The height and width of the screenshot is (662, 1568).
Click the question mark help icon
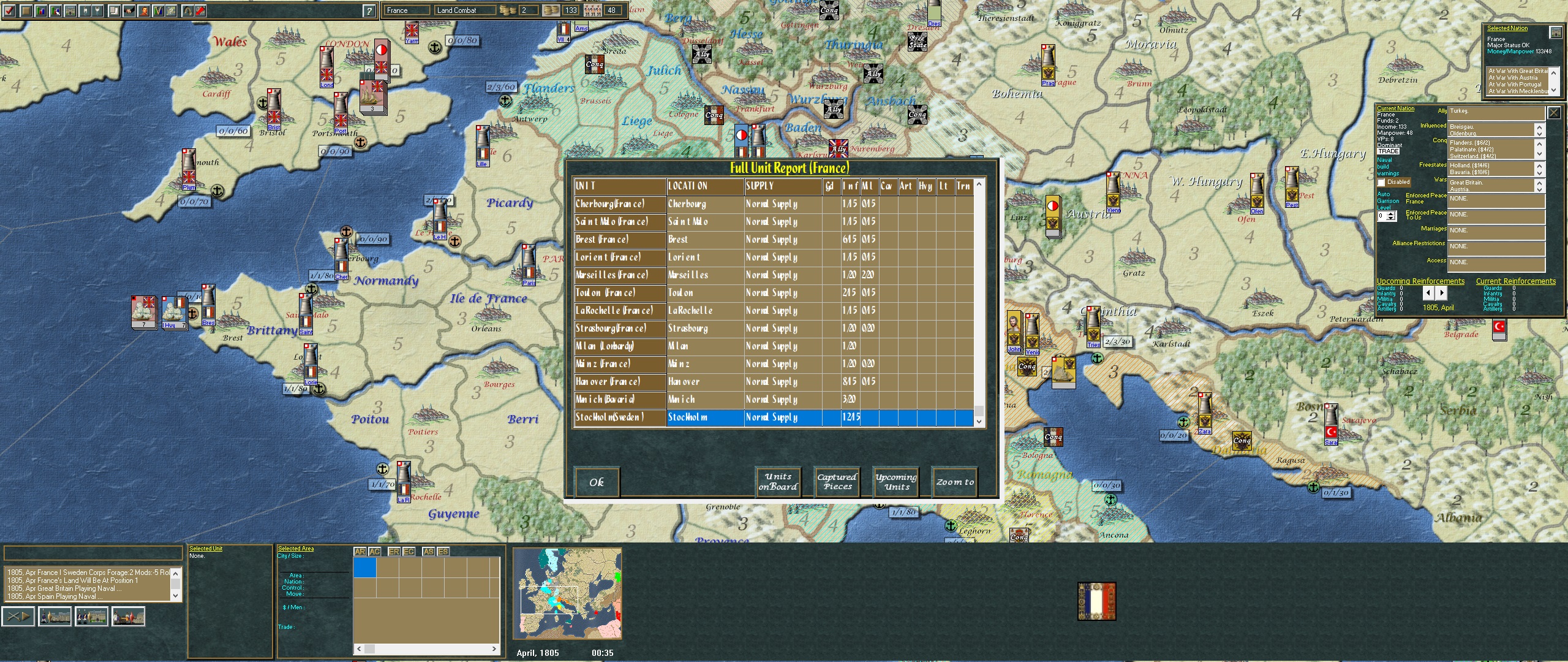369,11
